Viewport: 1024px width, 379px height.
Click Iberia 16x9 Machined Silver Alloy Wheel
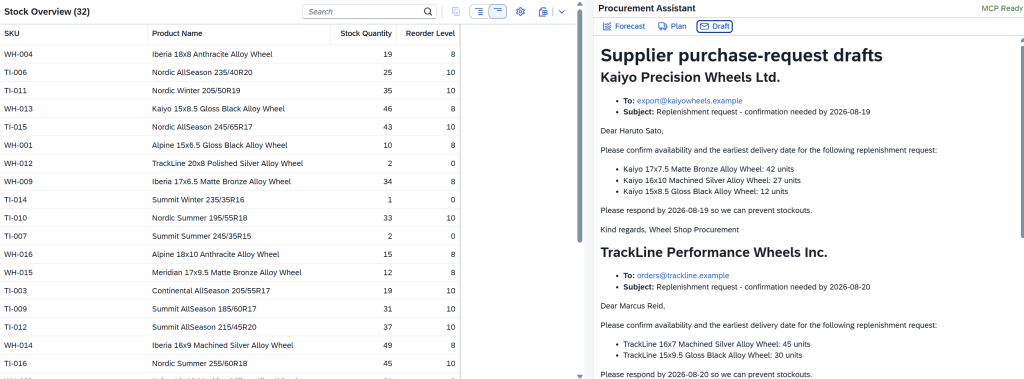click(223, 345)
